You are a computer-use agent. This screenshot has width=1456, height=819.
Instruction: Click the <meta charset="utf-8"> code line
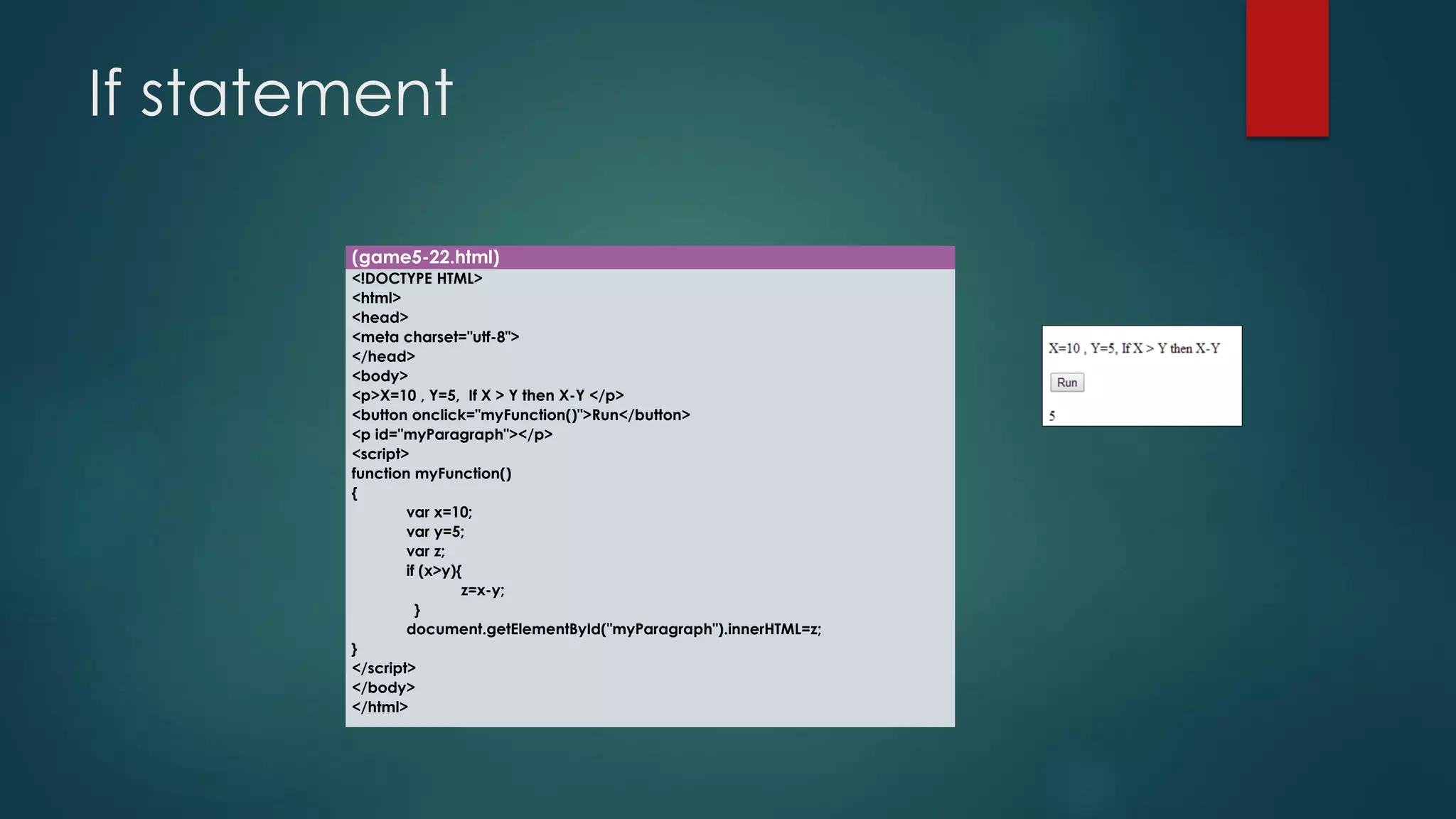click(435, 337)
